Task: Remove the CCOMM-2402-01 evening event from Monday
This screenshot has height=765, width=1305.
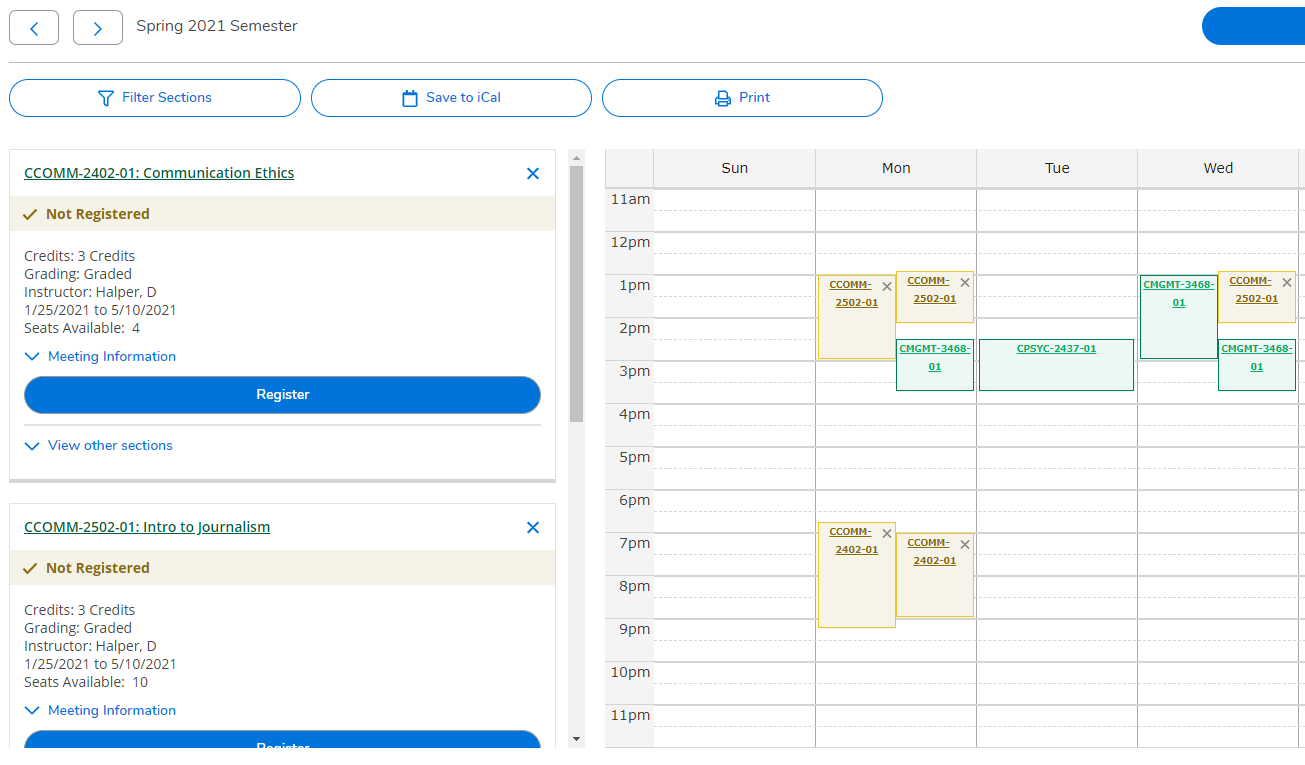Action: click(887, 533)
